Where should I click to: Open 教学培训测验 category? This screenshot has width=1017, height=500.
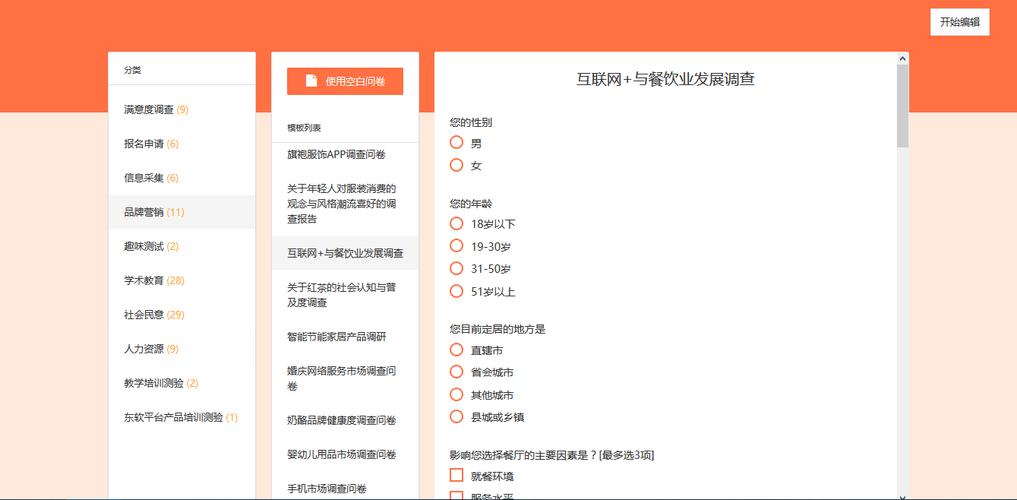(182, 383)
